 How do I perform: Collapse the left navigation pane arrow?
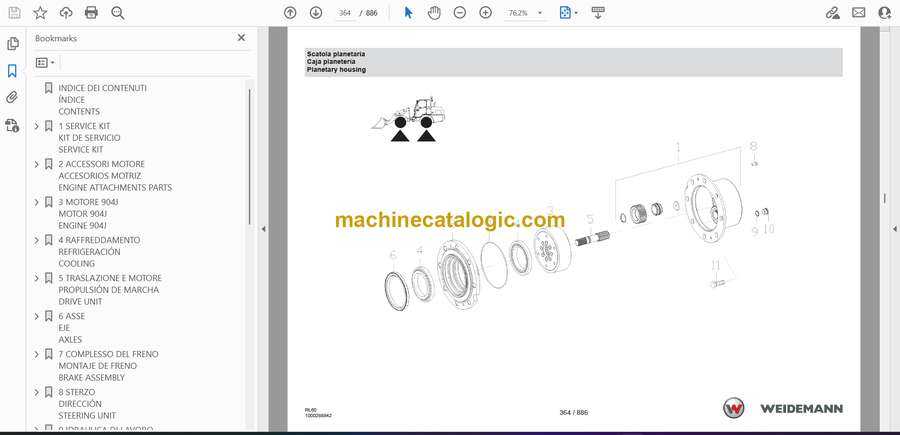pos(263,229)
